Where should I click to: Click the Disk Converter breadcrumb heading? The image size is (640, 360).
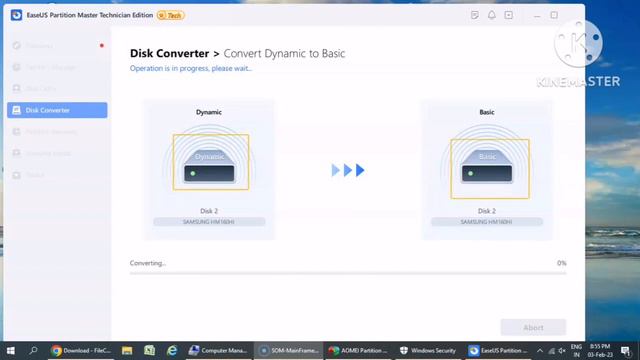click(169, 53)
